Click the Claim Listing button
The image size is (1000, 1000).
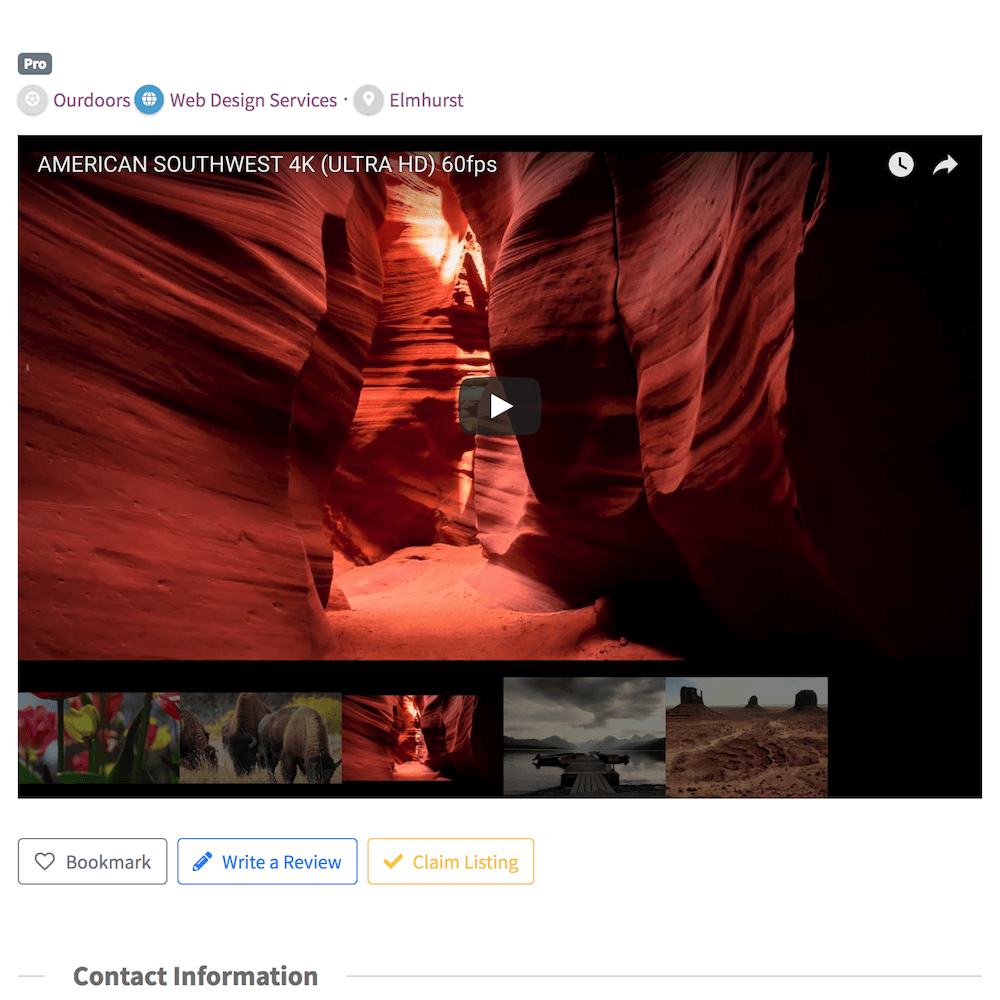[451, 862]
